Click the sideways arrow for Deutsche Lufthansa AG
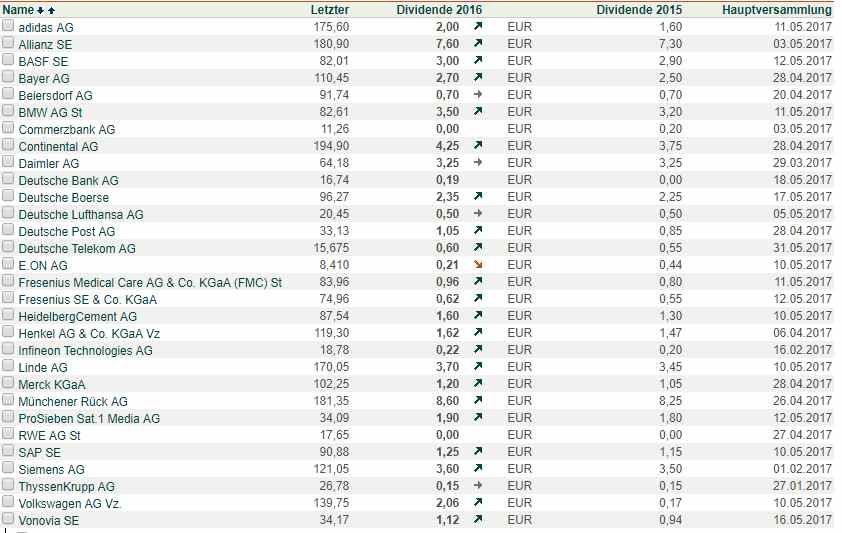The height and width of the screenshot is (533, 842). 478,214
